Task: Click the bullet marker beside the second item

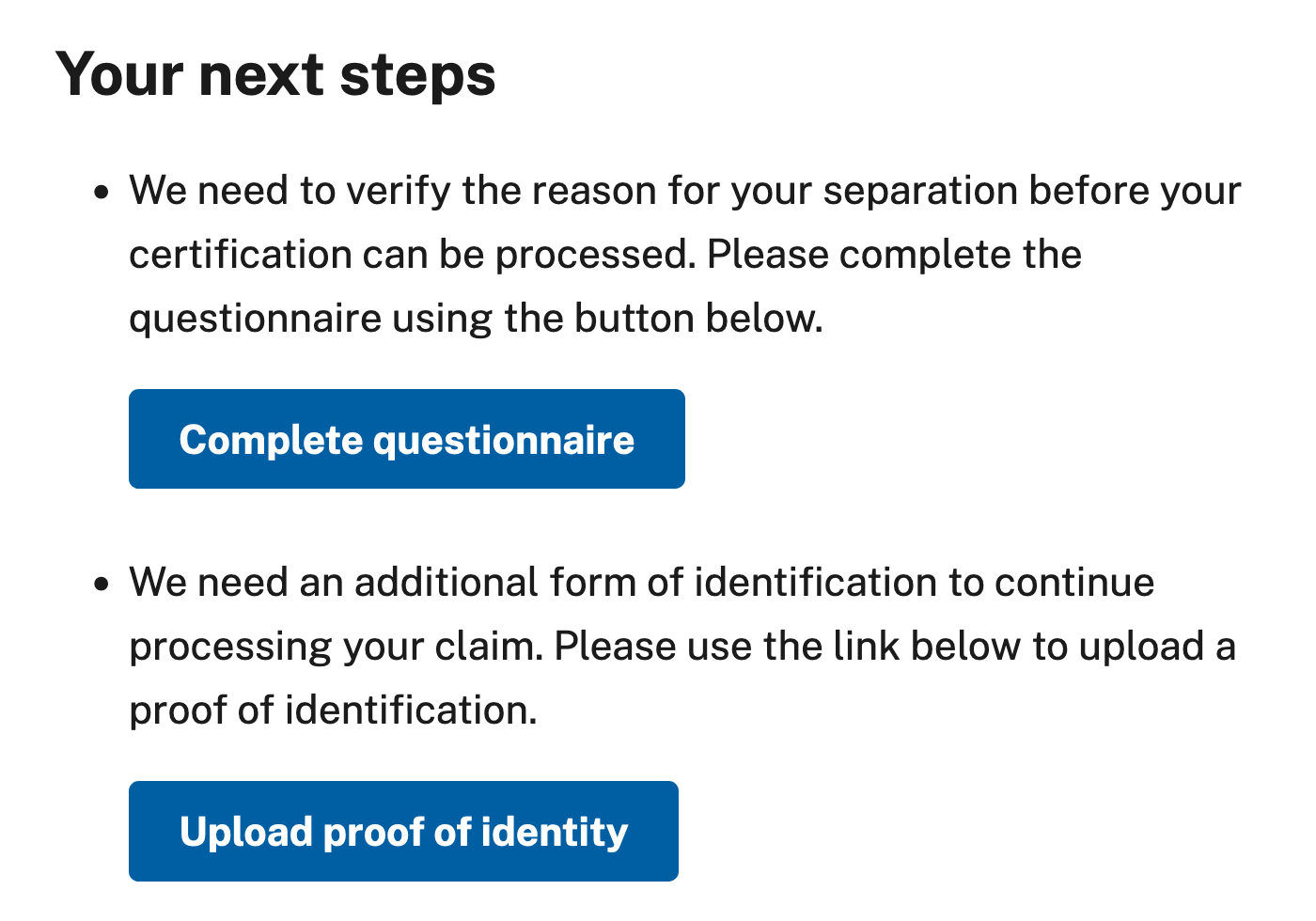Action: tap(102, 583)
